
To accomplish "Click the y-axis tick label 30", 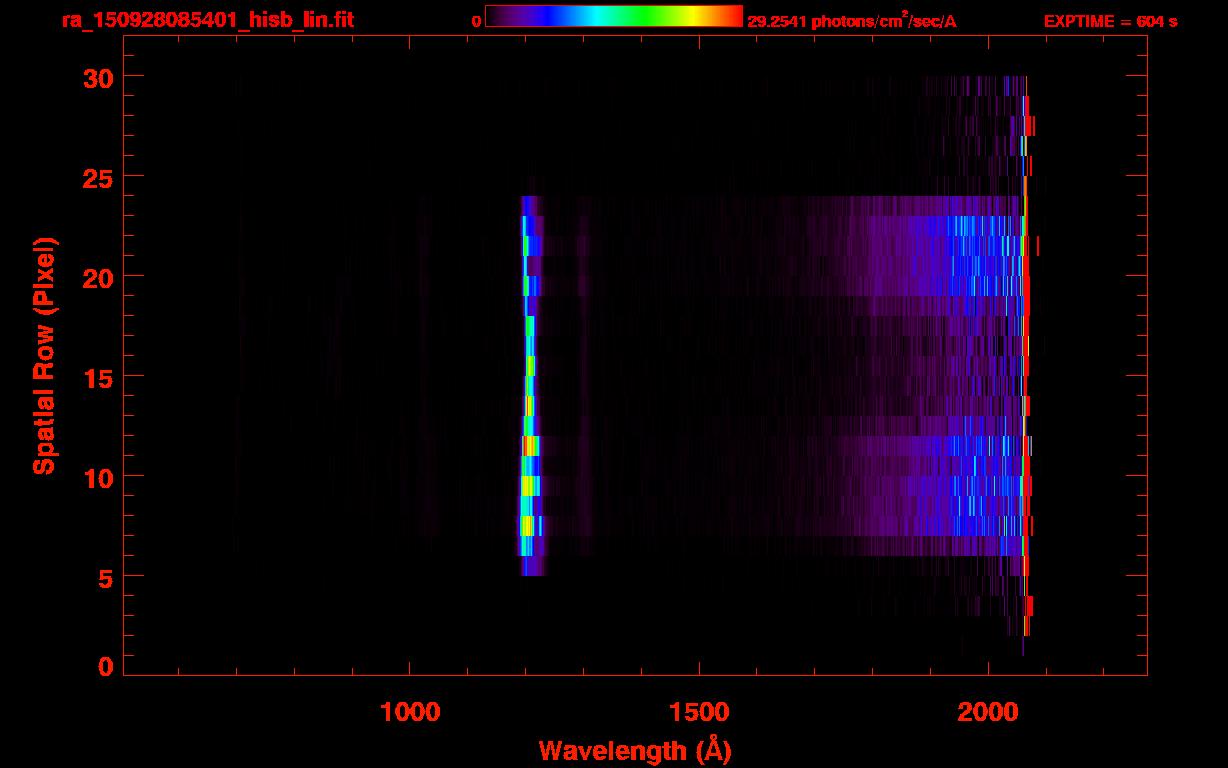I will click(x=98, y=77).
